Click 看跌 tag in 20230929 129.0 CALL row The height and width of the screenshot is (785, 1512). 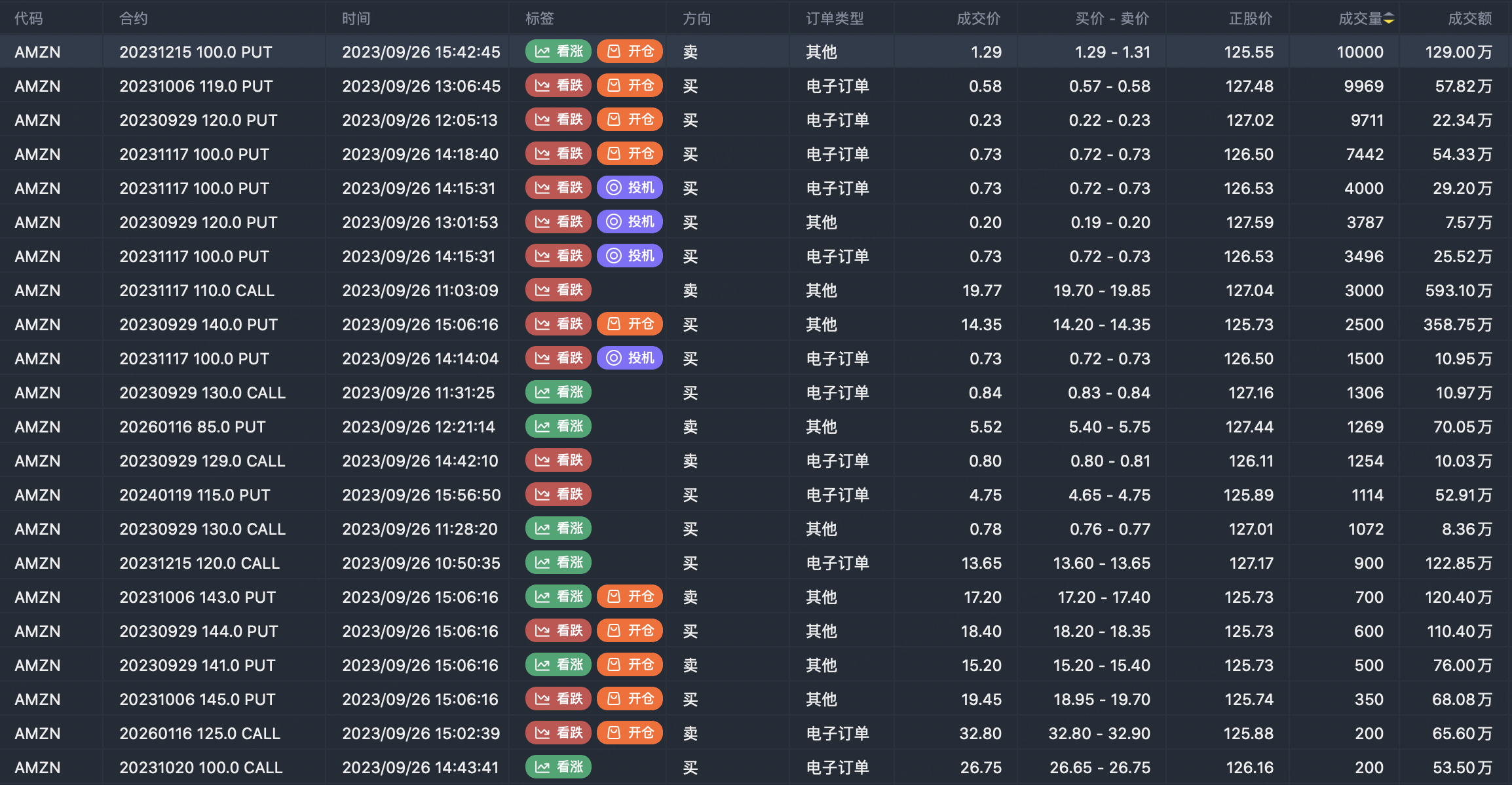[x=558, y=460]
